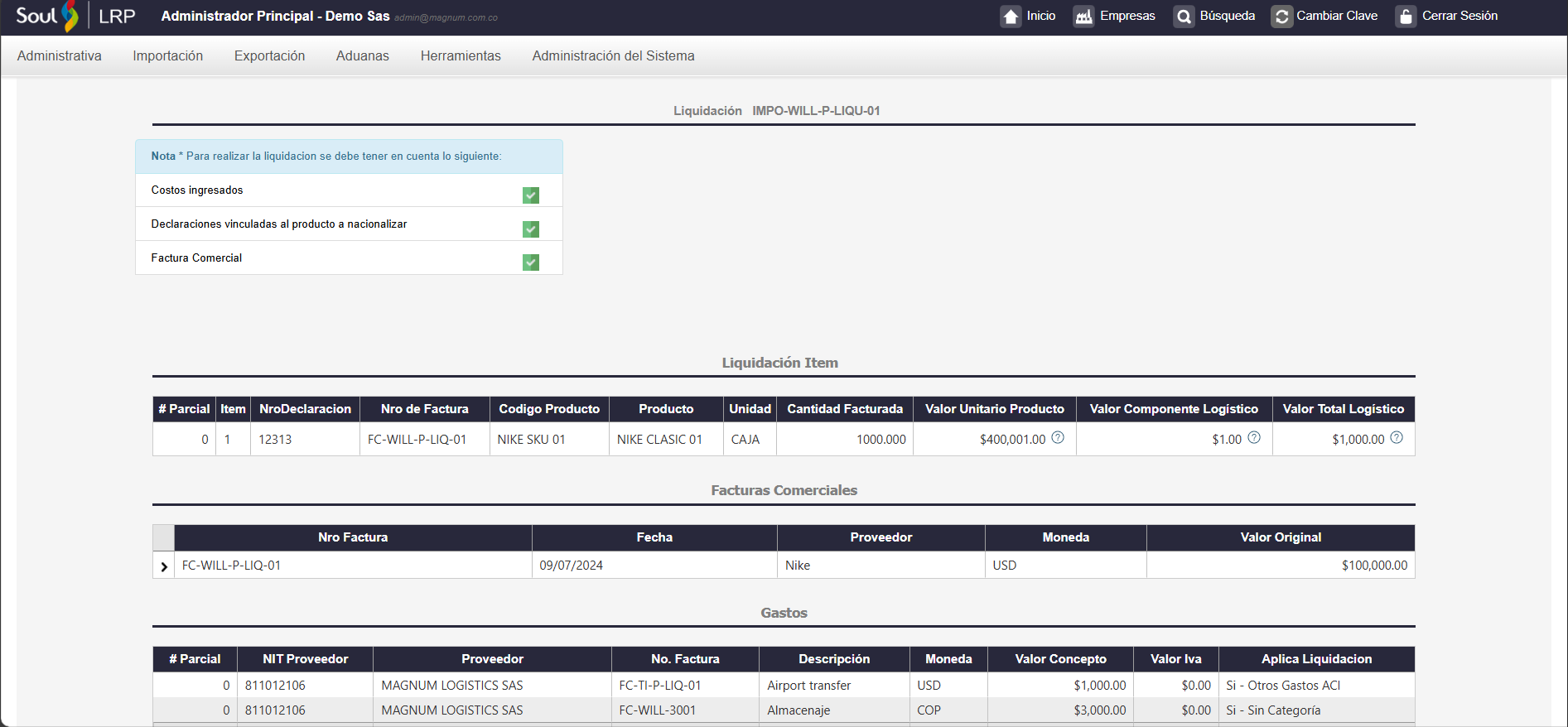Toggle Declaraciones vinculadas al producto checkbox
Image resolution: width=1568 pixels, height=727 pixels.
531,229
